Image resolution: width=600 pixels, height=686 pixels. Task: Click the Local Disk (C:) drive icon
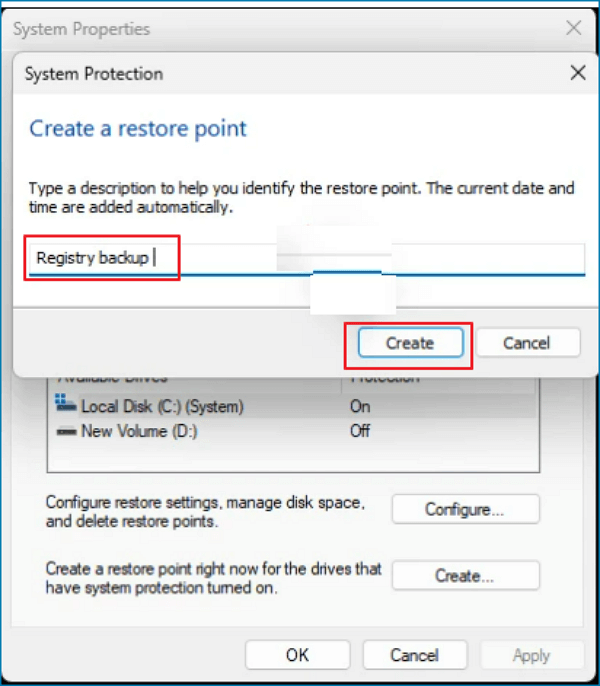pyautogui.click(x=66, y=403)
